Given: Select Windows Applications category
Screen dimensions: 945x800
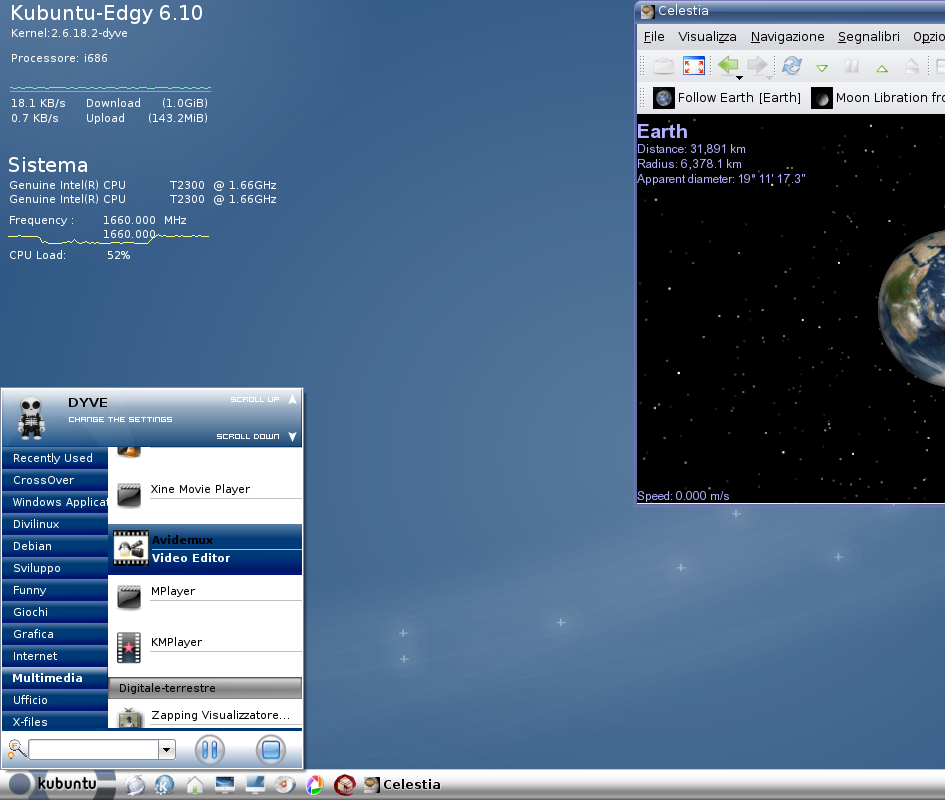Looking at the screenshot, I should [x=55, y=502].
